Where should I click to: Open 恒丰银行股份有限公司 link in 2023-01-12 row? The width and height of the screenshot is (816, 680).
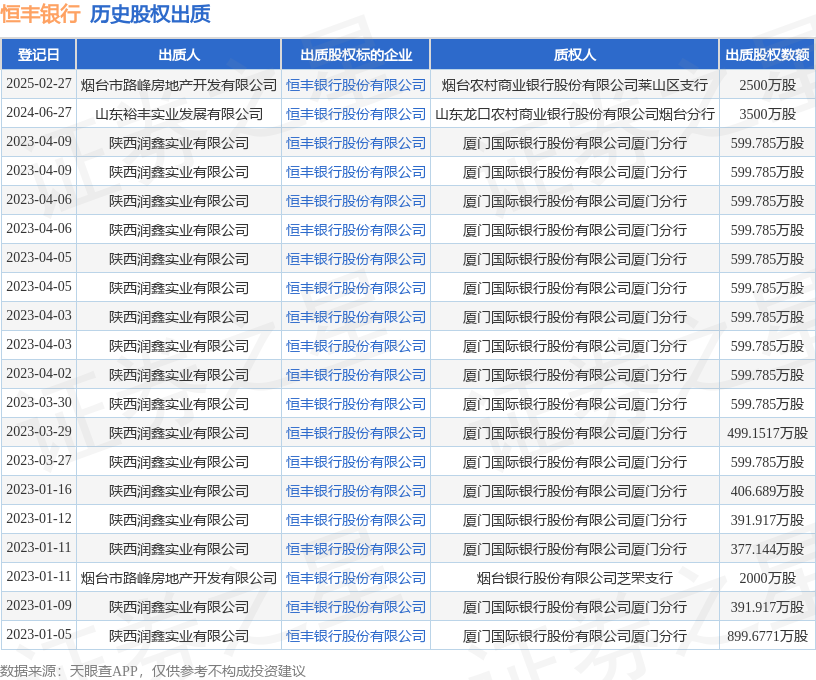(x=356, y=520)
